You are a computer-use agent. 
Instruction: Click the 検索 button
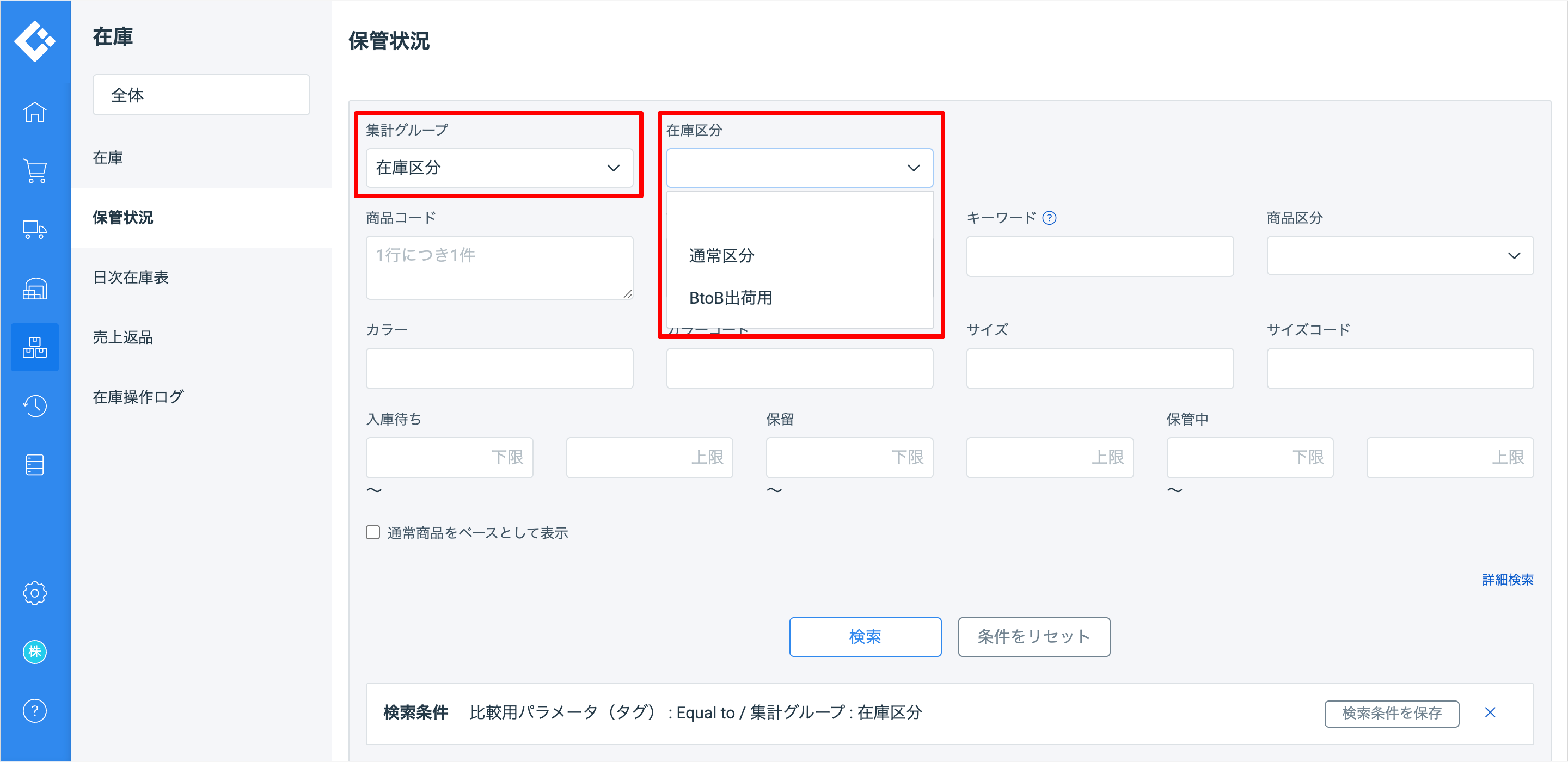[x=865, y=637]
